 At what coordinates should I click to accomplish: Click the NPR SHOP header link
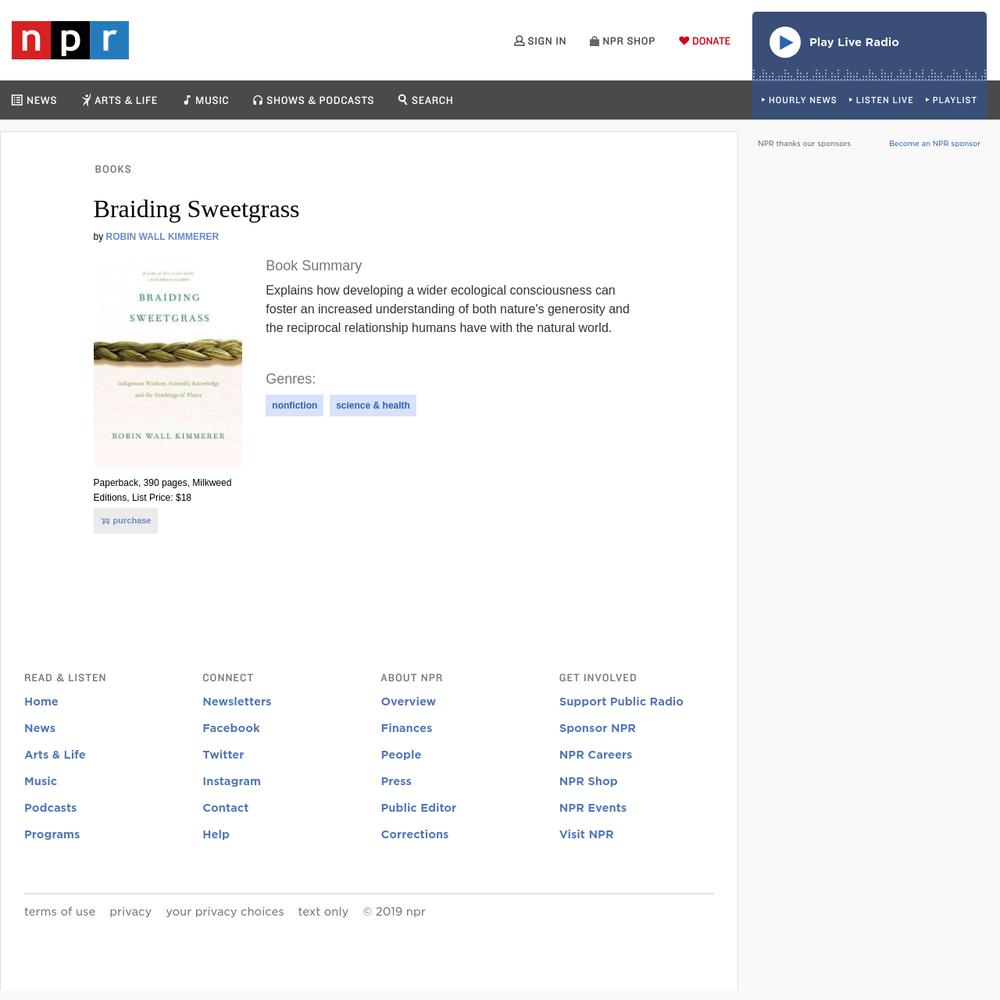(x=628, y=41)
